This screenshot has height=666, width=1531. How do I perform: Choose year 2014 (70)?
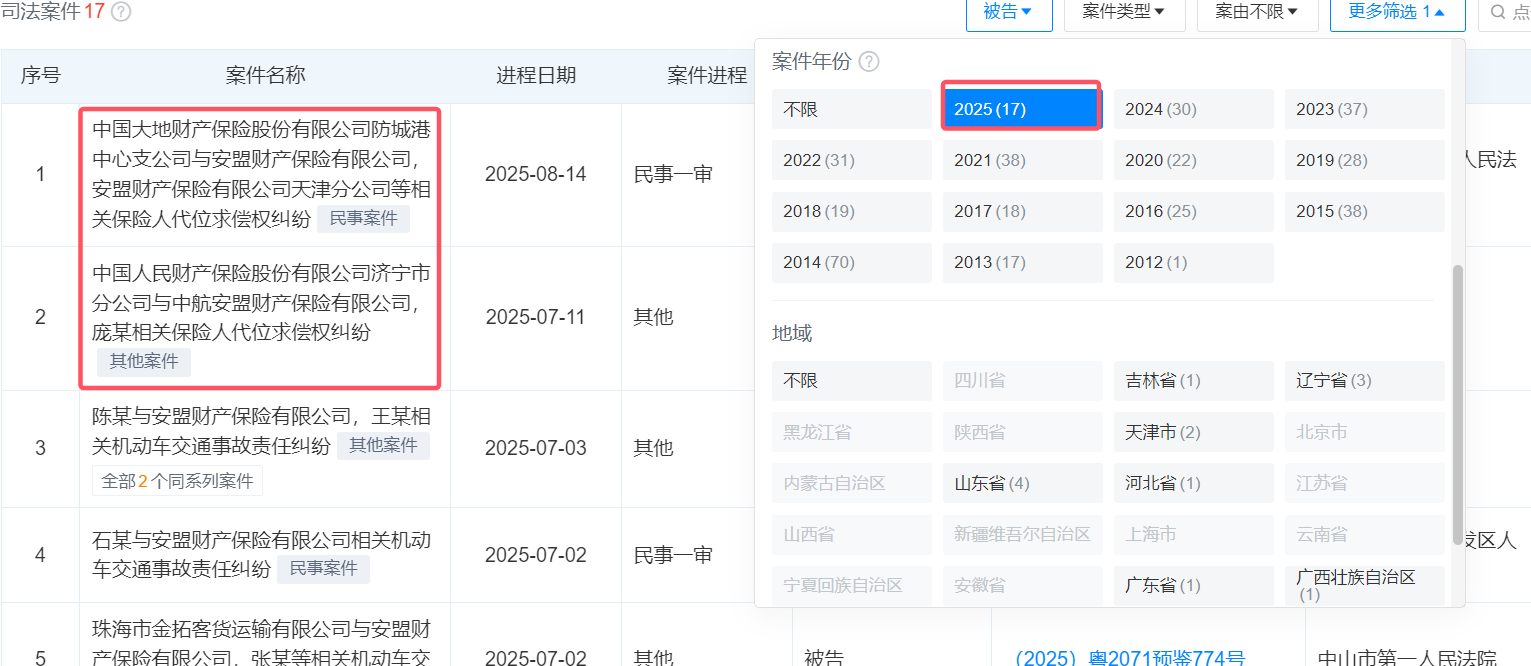852,262
